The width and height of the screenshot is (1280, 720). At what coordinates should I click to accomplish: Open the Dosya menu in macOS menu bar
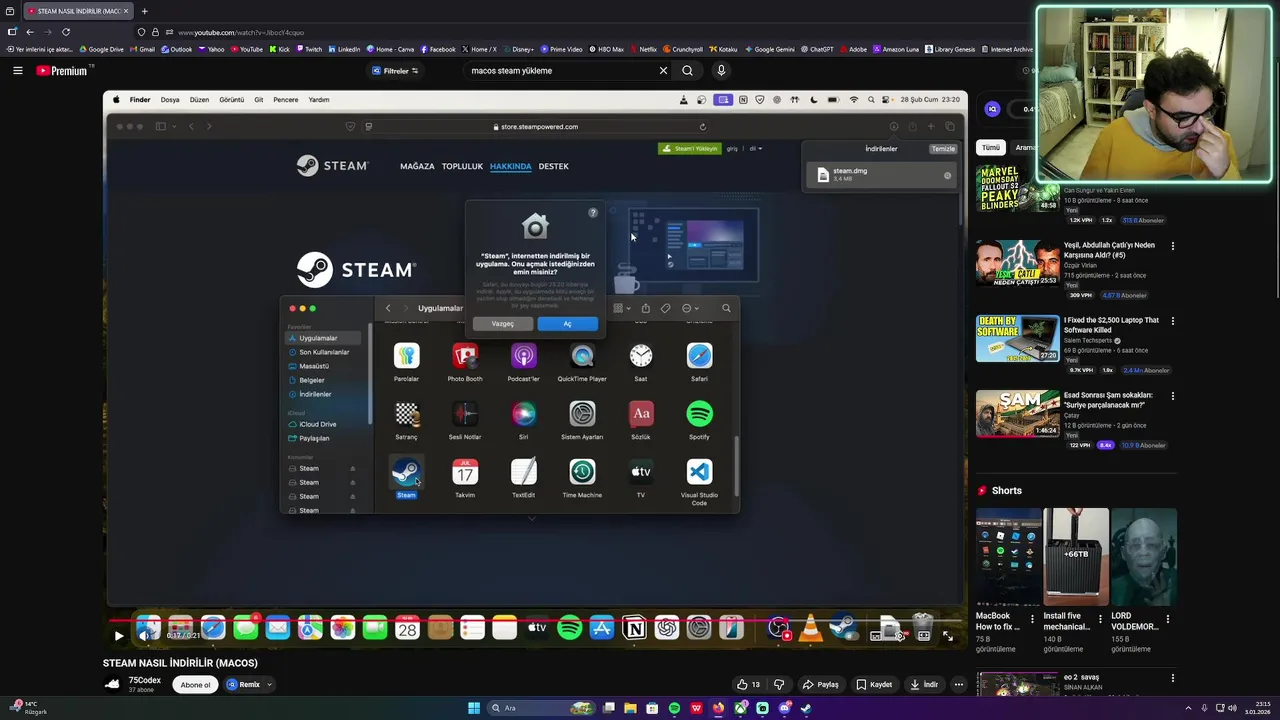pos(170,100)
